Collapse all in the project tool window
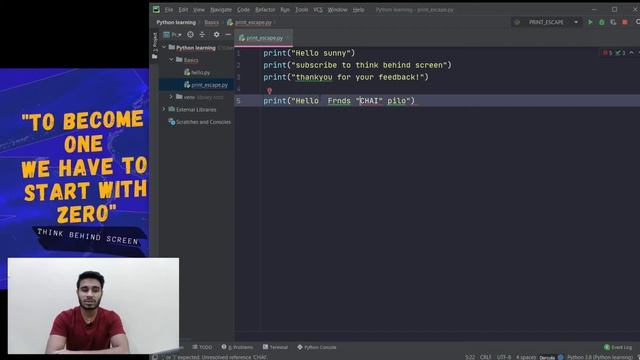Viewport: 640px width, 360px height. [202, 35]
